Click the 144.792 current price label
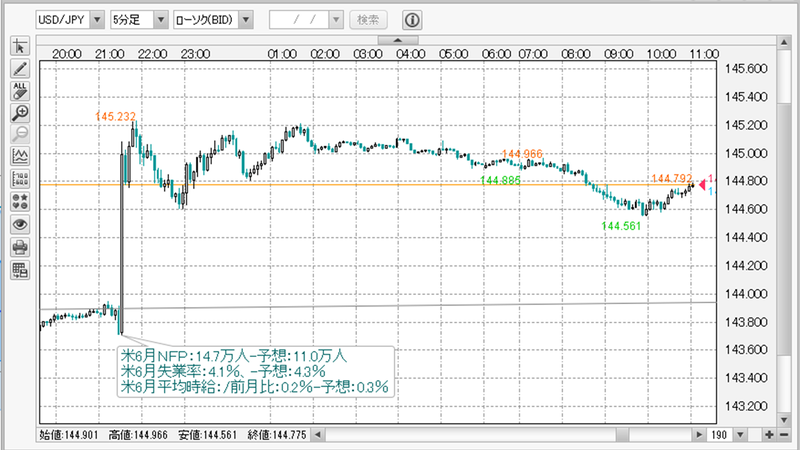This screenshot has width=800, height=450. point(672,178)
